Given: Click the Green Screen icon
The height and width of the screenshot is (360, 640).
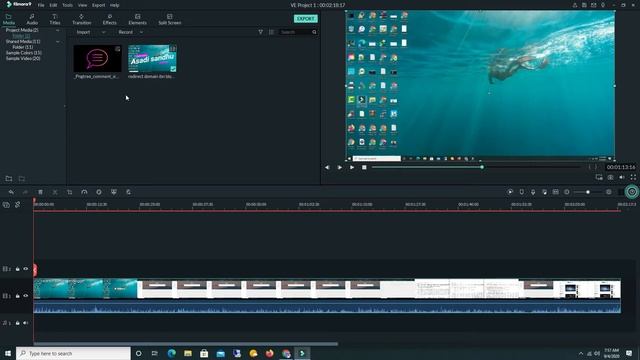Looking at the screenshot, I should click(114, 192).
